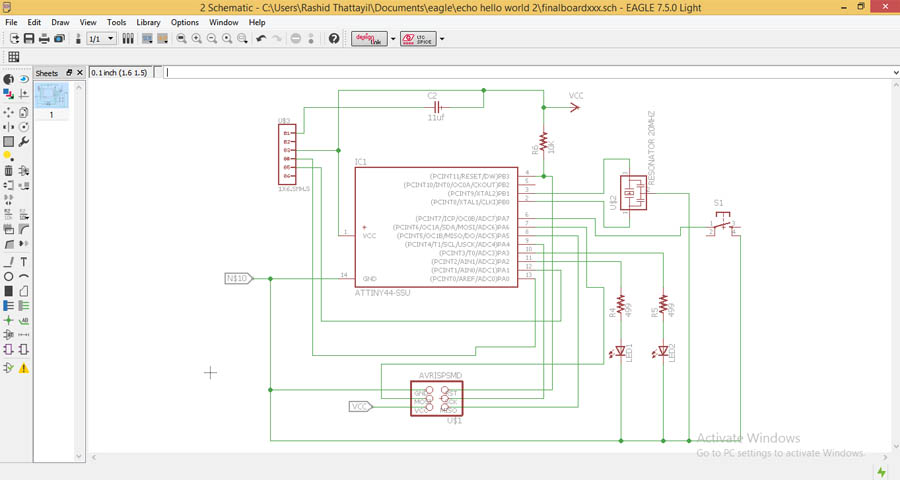Select the Change wrench tool

24,141
